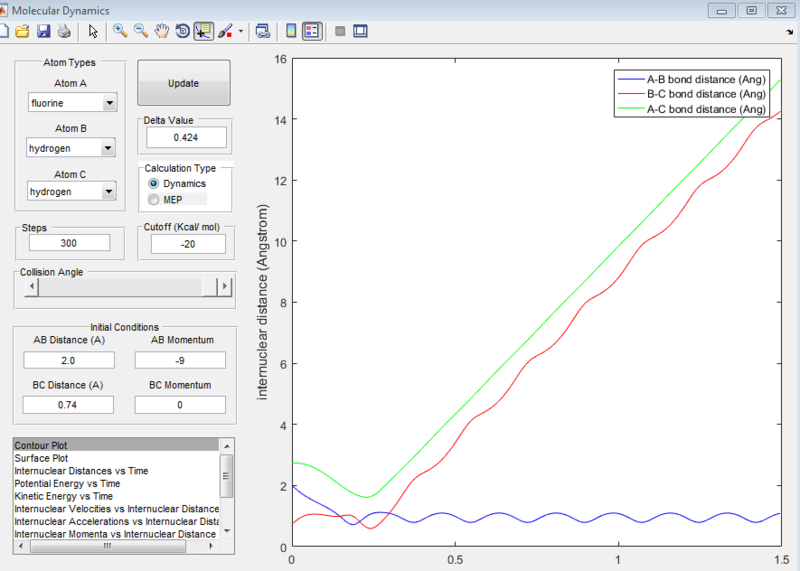Toggle the Insert Legend toolbar icon
Viewport: 800px width, 571px height.
coord(312,31)
